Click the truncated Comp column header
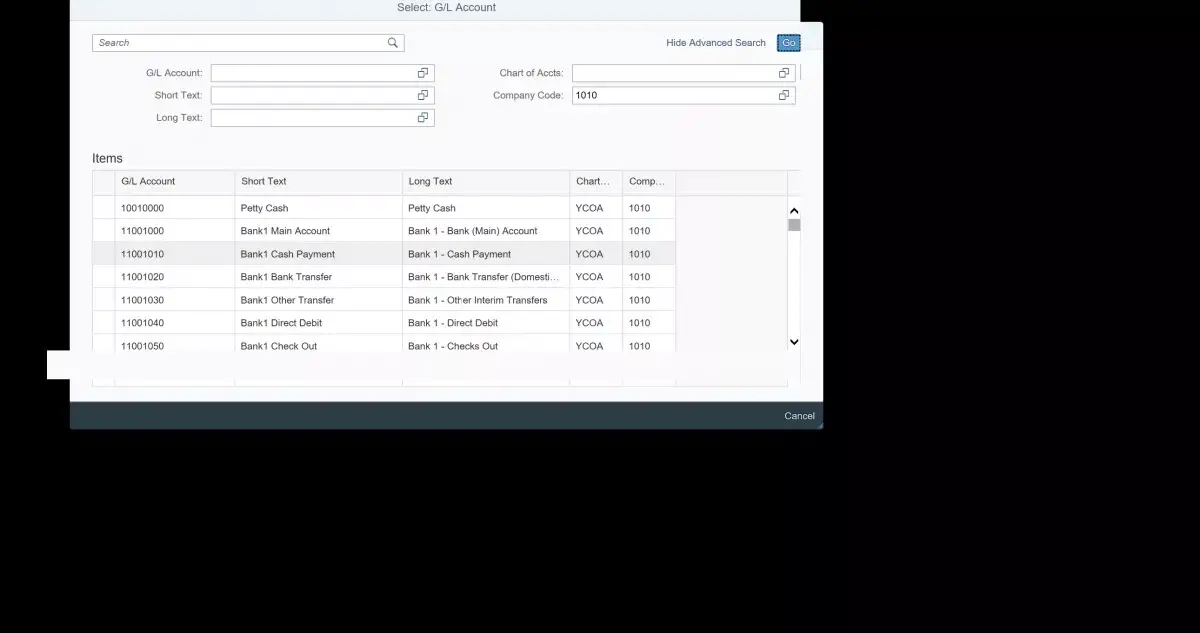 649,182
